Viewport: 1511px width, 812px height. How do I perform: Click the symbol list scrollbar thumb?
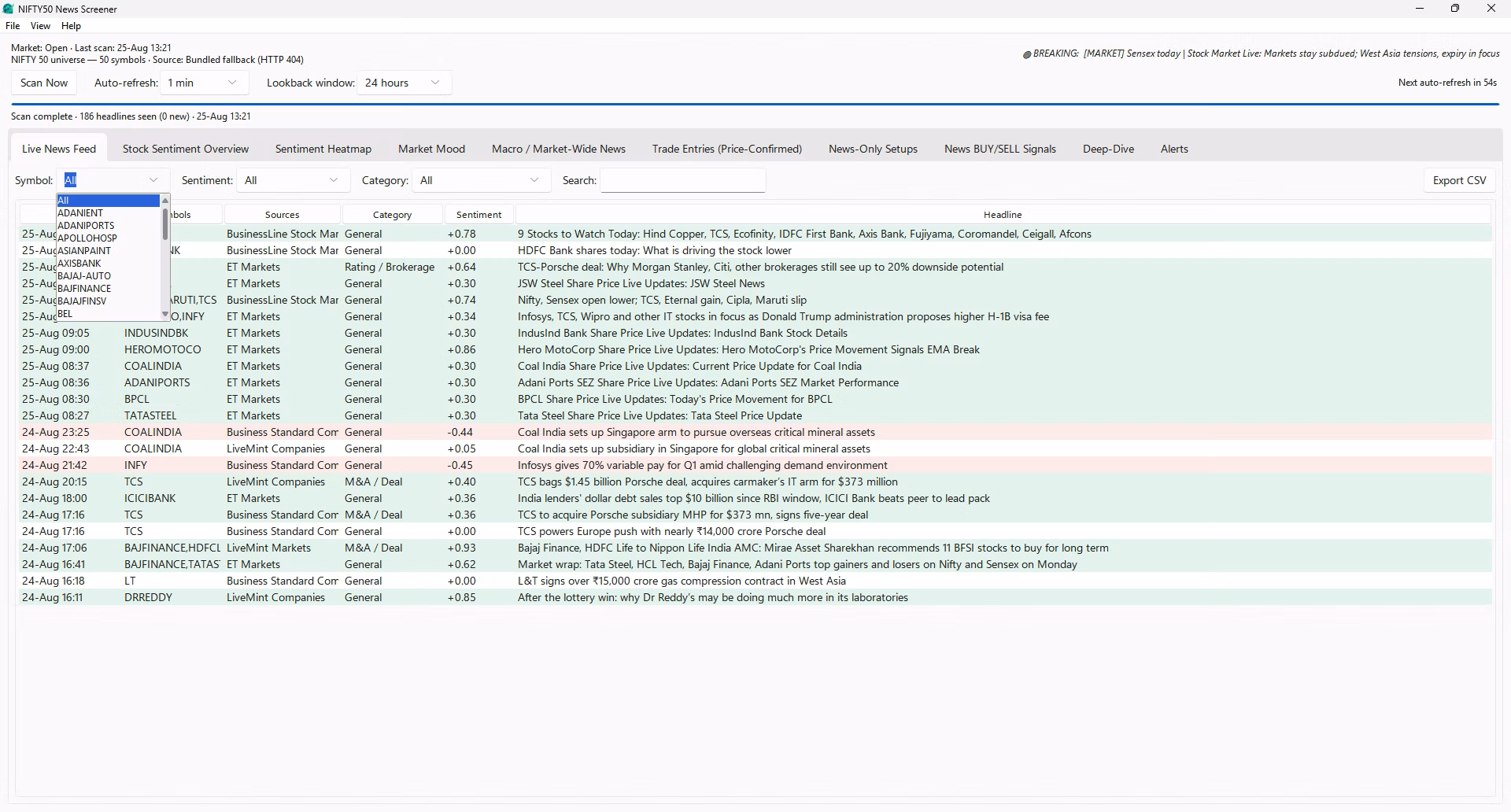(x=165, y=223)
